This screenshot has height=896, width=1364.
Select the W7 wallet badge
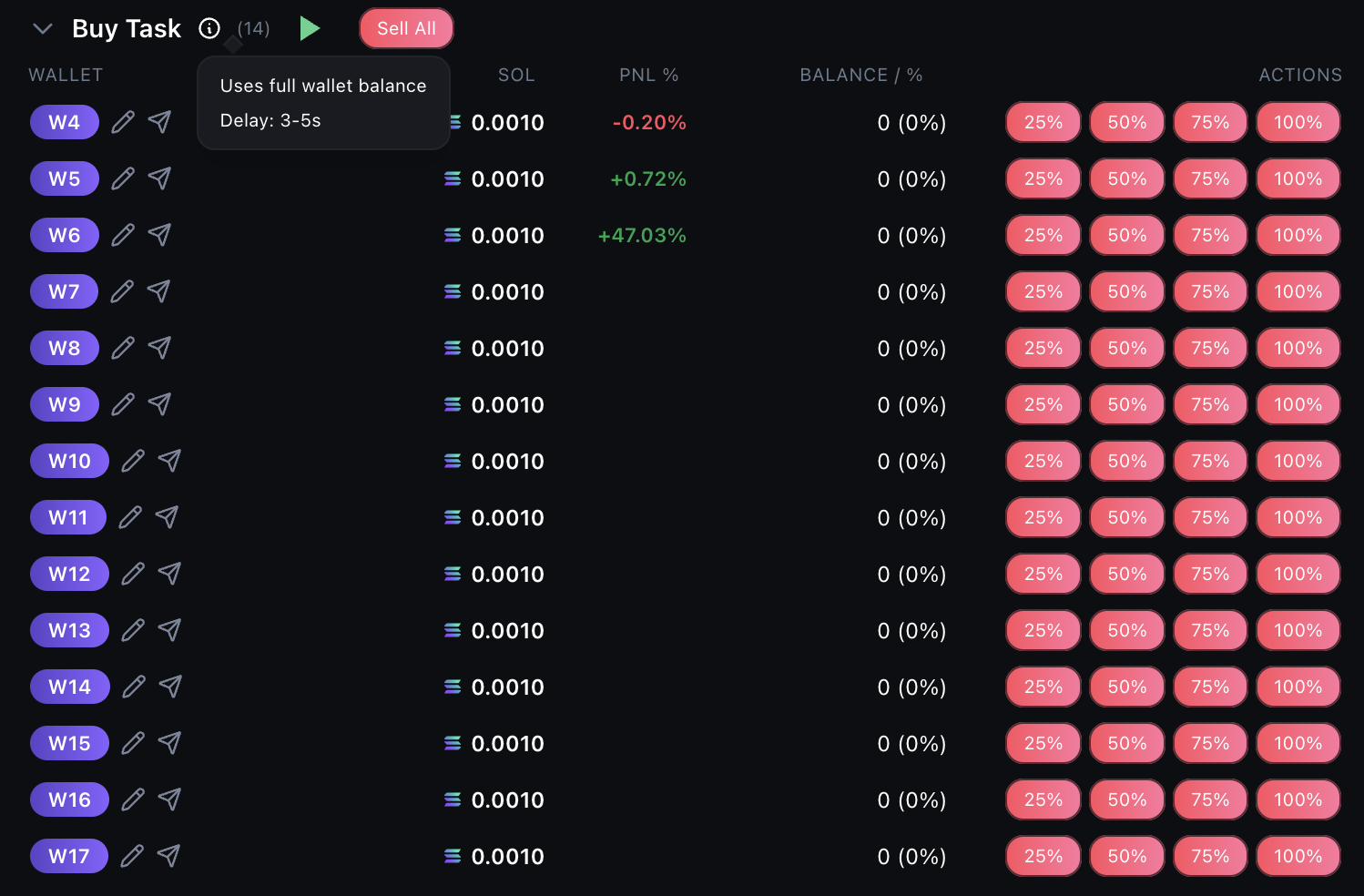click(64, 291)
